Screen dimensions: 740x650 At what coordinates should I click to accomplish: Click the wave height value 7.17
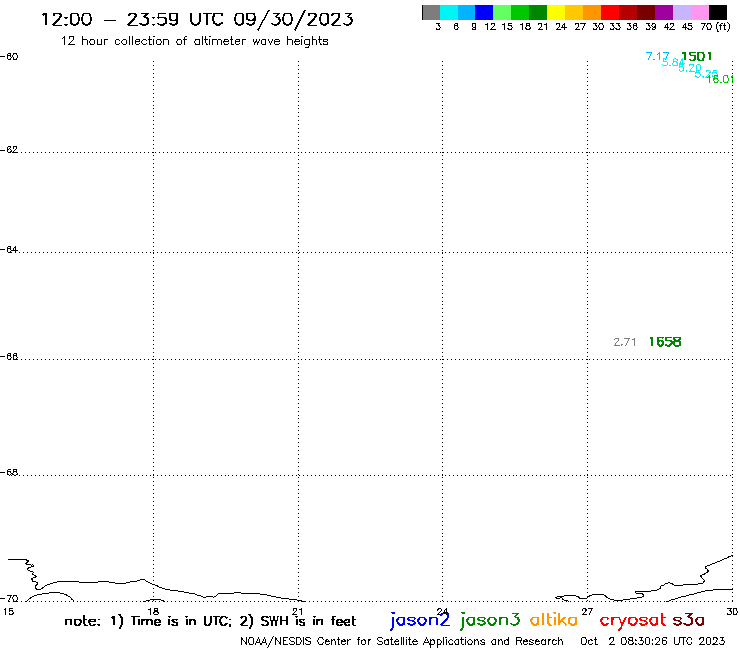click(657, 56)
